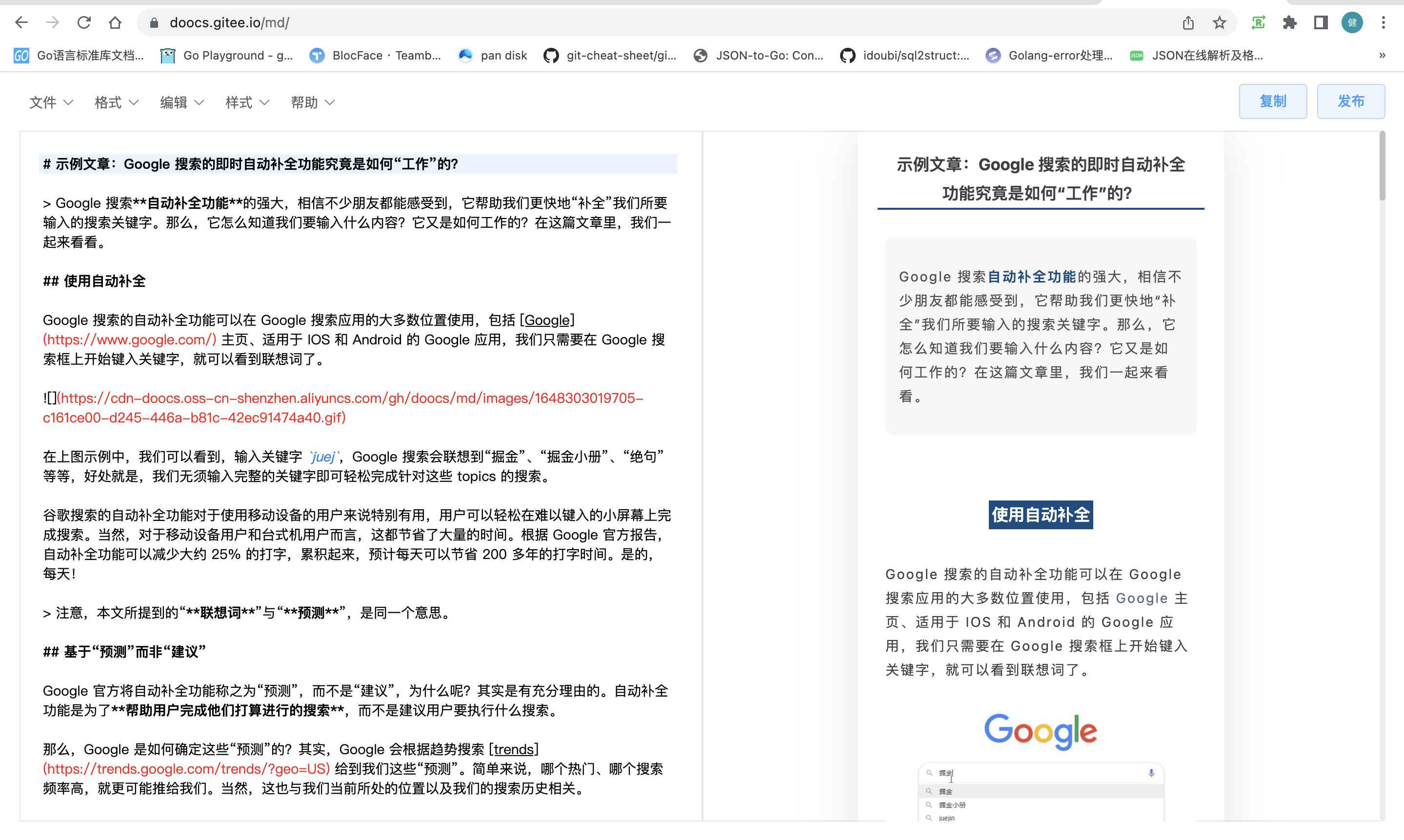Expand the chevron next to 样式

pos(265,103)
